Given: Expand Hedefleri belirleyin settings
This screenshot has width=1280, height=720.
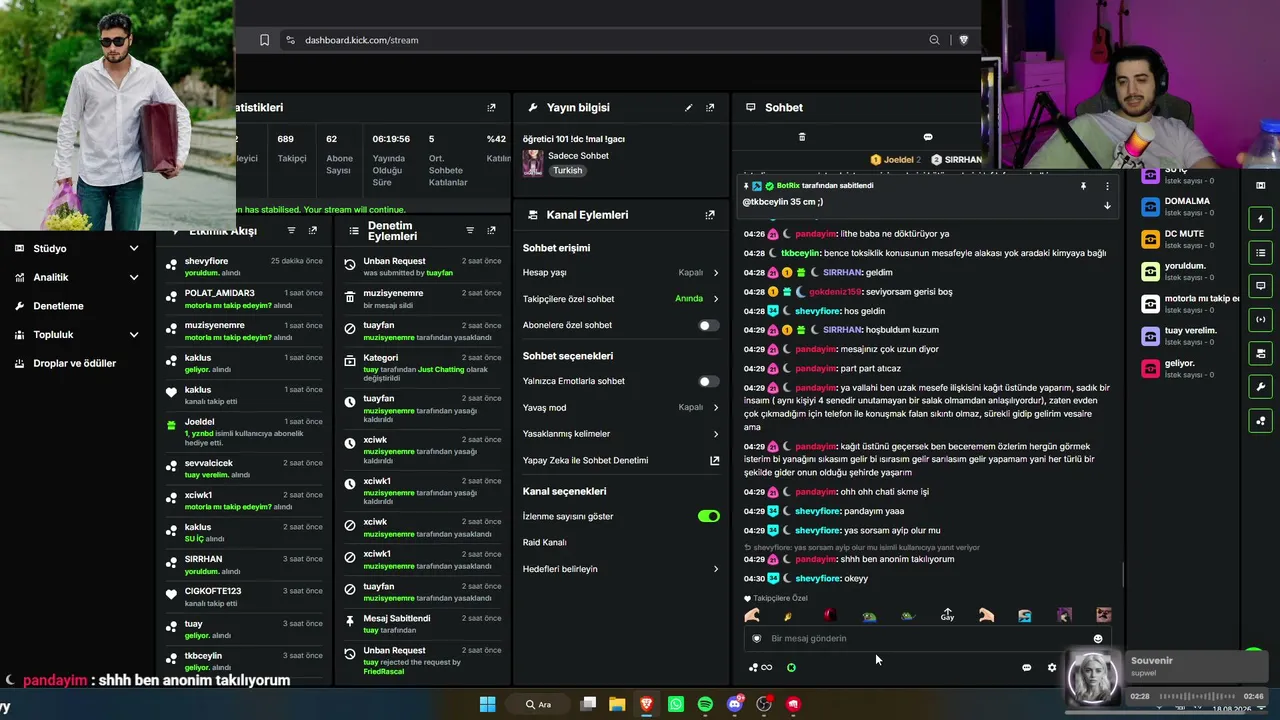Looking at the screenshot, I should (620, 569).
